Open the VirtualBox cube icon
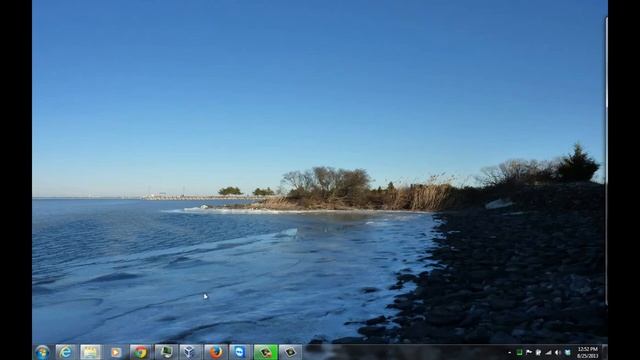 pyautogui.click(x=190, y=352)
